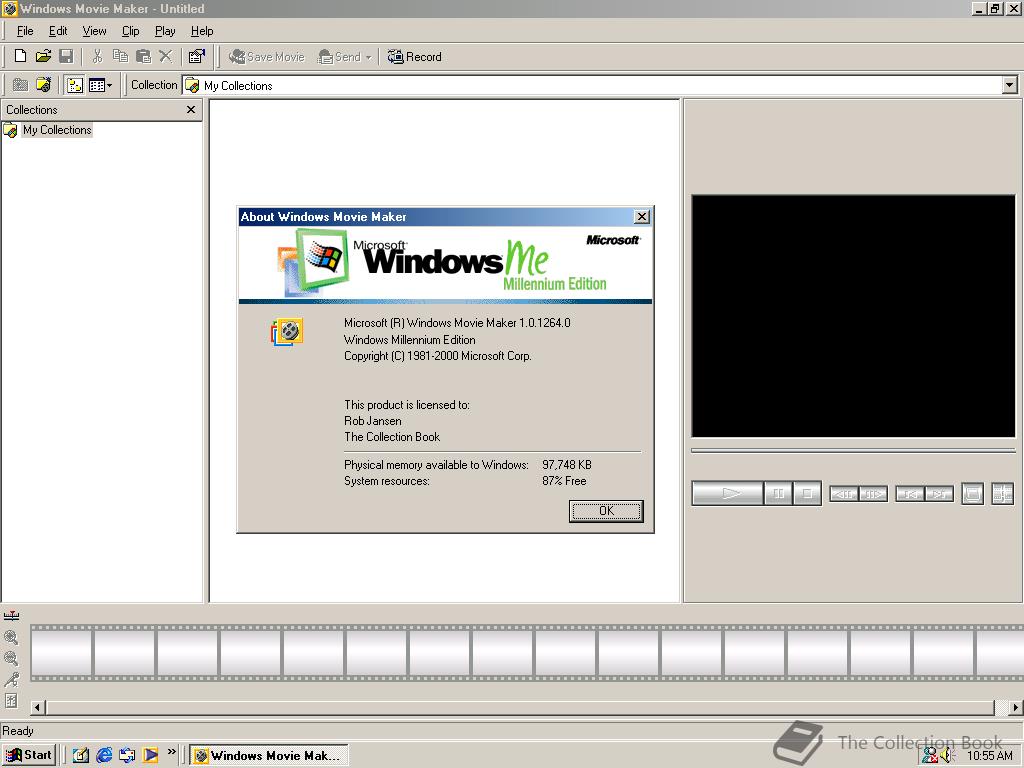Click the Save Project floppy icon
The image size is (1024, 768).
click(x=66, y=56)
